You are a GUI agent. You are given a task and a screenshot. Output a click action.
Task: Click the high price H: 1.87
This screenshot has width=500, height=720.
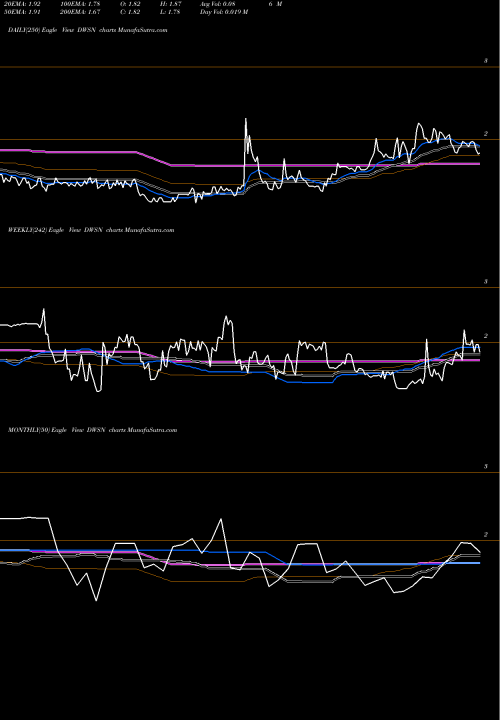[x=170, y=4]
